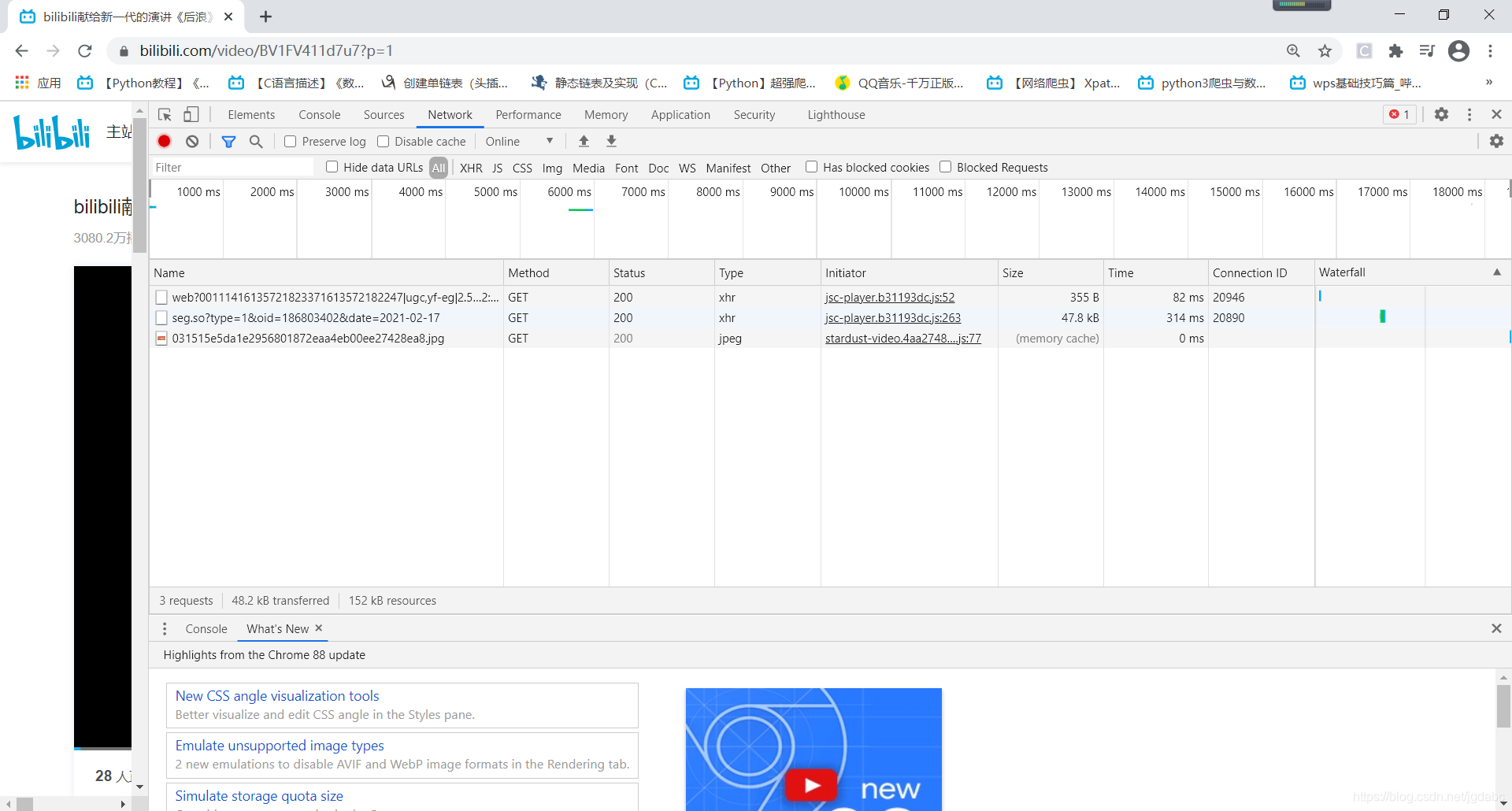The width and height of the screenshot is (1512, 811).
Task: Click the inspect element picker icon
Action: pos(165,115)
